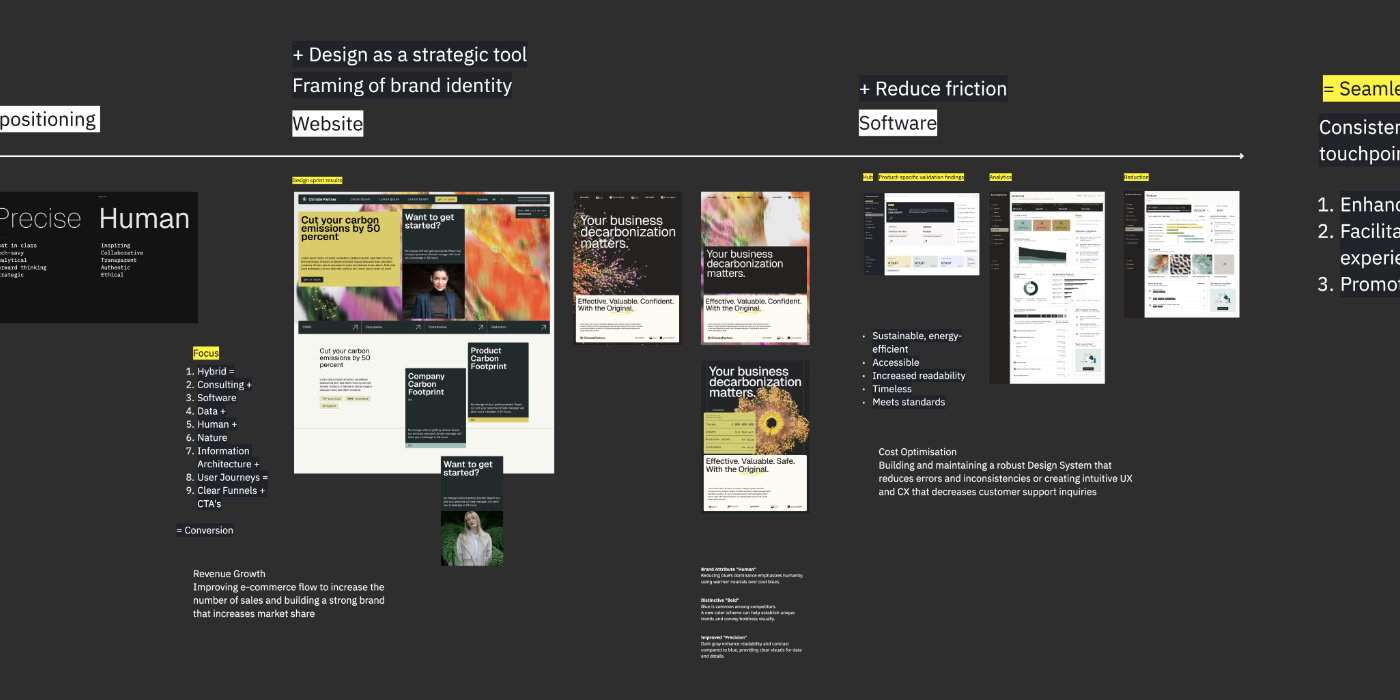Image resolution: width=1400 pixels, height=700 pixels.
Task: Select the sunflower decarbonization poster
Action: (x=755, y=437)
